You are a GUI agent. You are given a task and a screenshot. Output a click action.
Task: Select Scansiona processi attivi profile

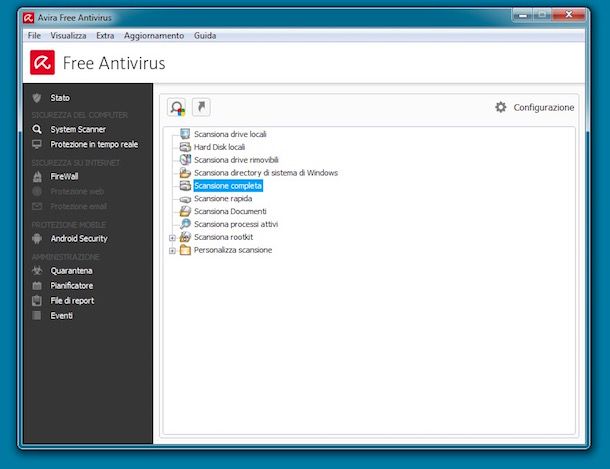(x=236, y=224)
